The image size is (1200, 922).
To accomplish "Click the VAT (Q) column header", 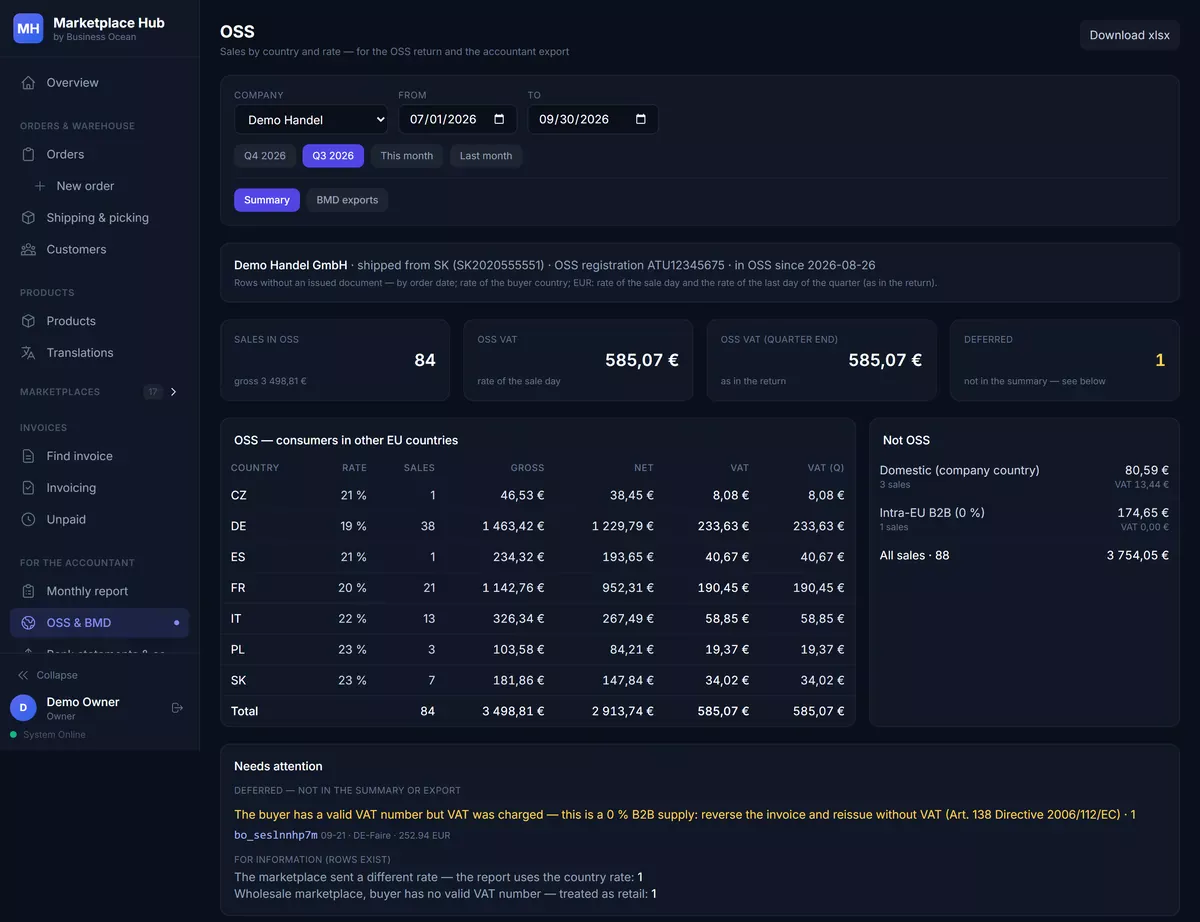I will (826, 468).
